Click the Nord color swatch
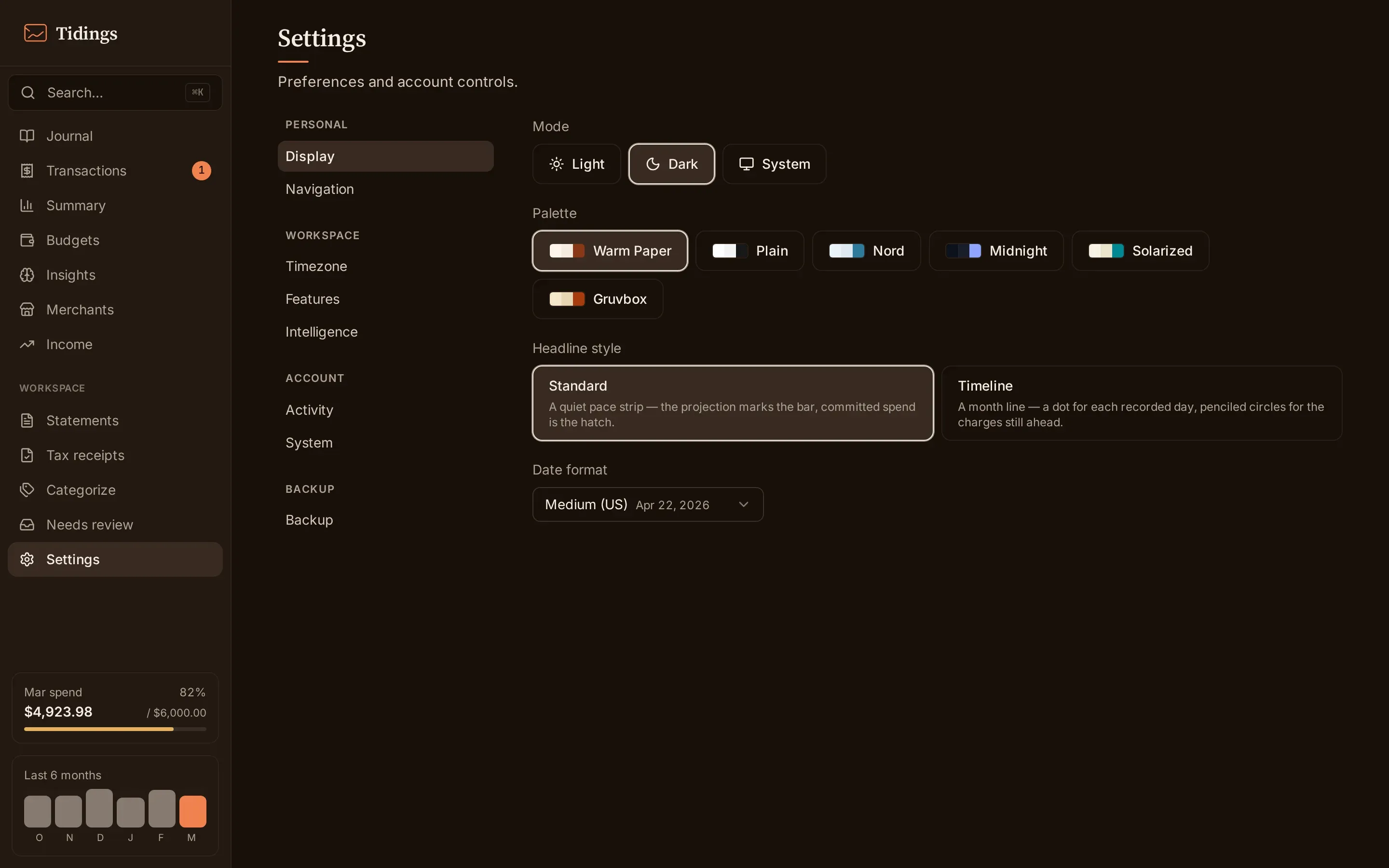 (x=846, y=251)
